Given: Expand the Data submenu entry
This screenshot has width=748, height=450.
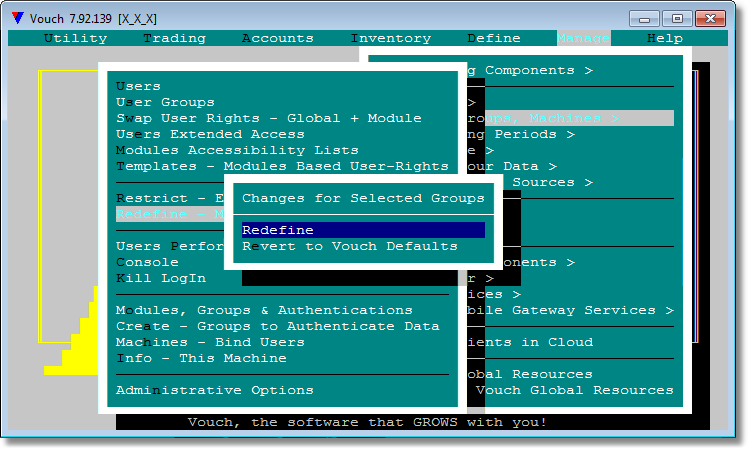Looking at the screenshot, I should coord(512,167).
